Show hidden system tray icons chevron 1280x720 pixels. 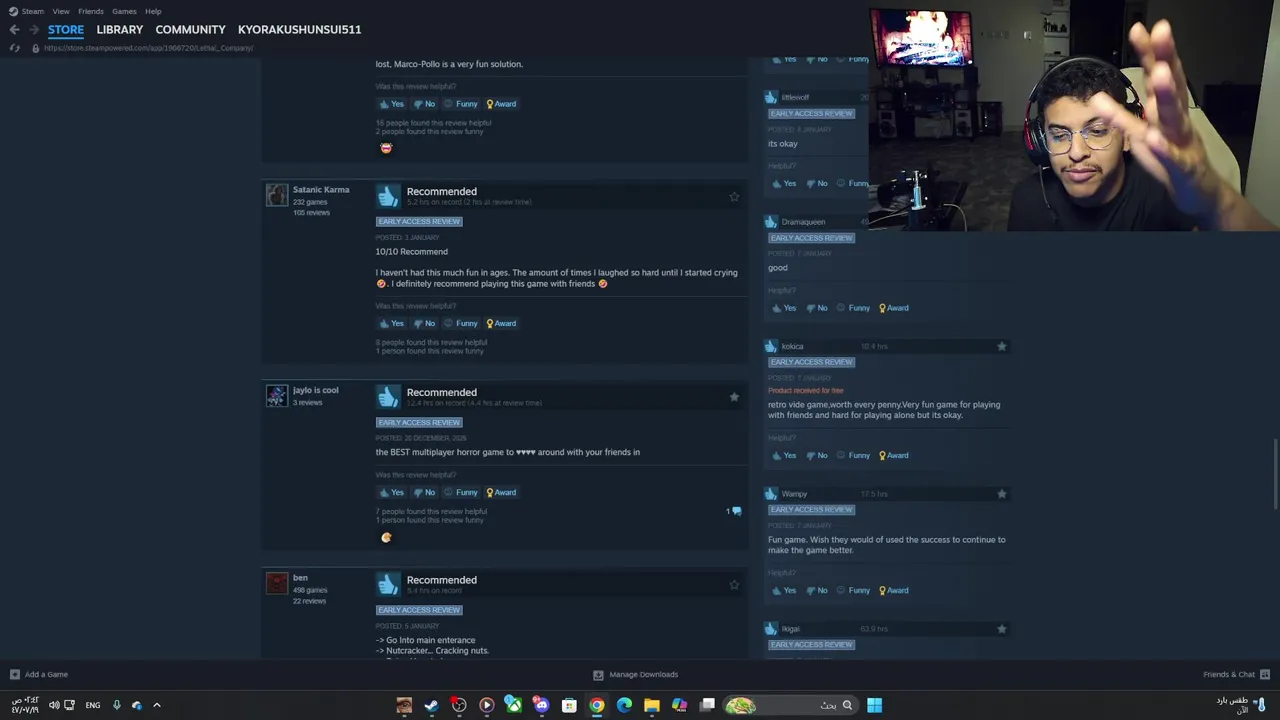[x=156, y=705]
